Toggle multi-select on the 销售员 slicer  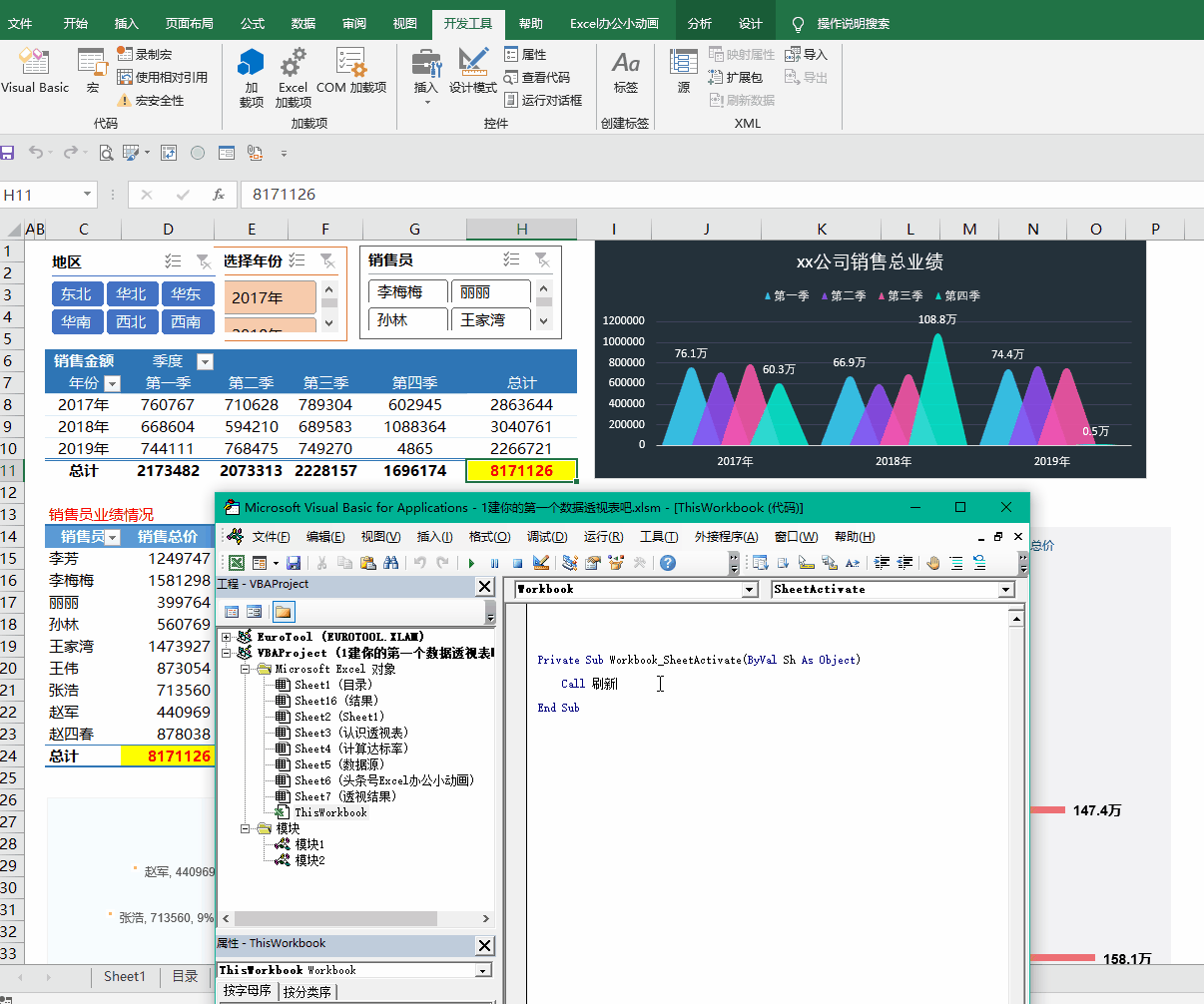[x=511, y=259]
